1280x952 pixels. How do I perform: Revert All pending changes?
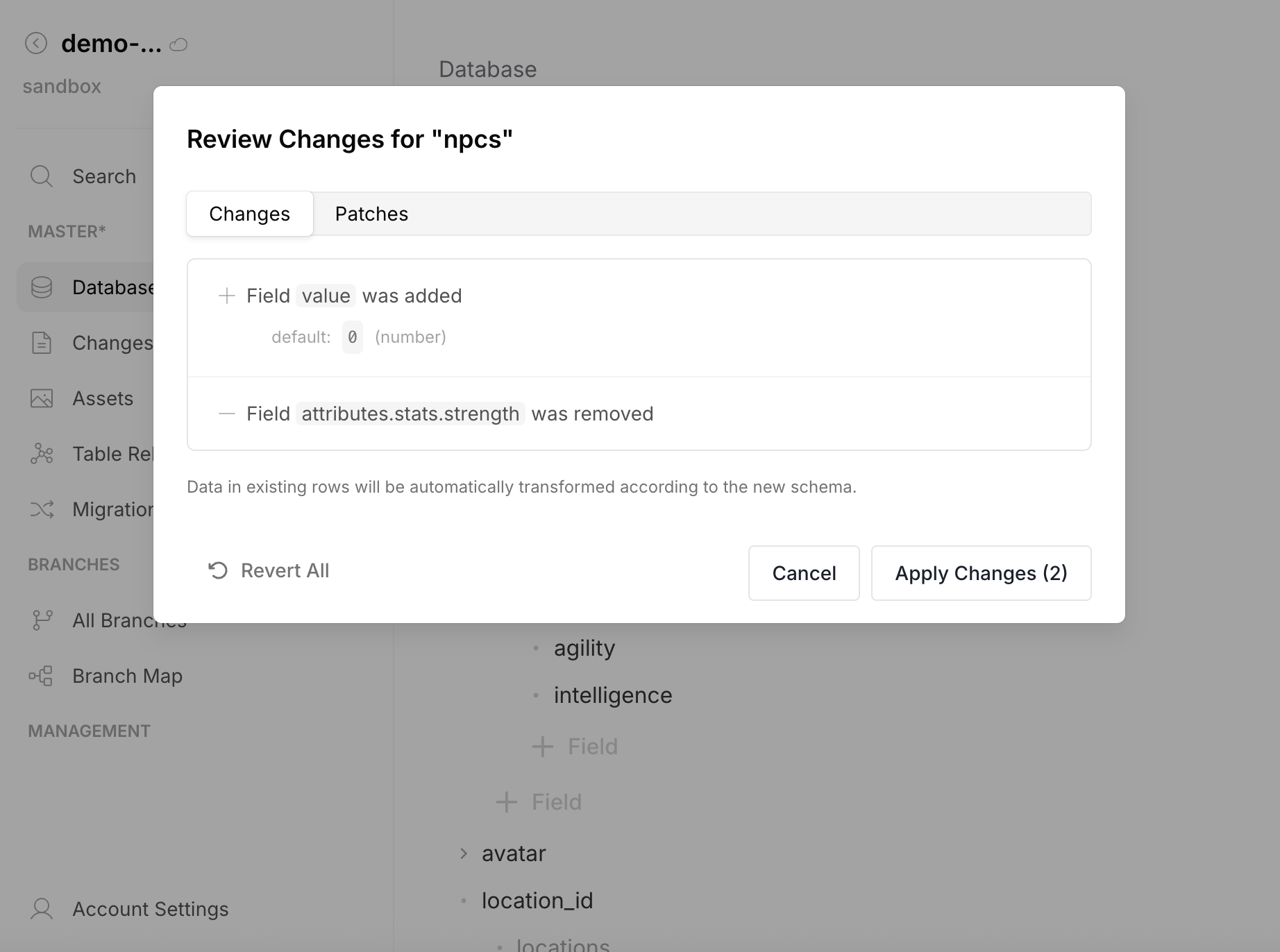pos(268,570)
